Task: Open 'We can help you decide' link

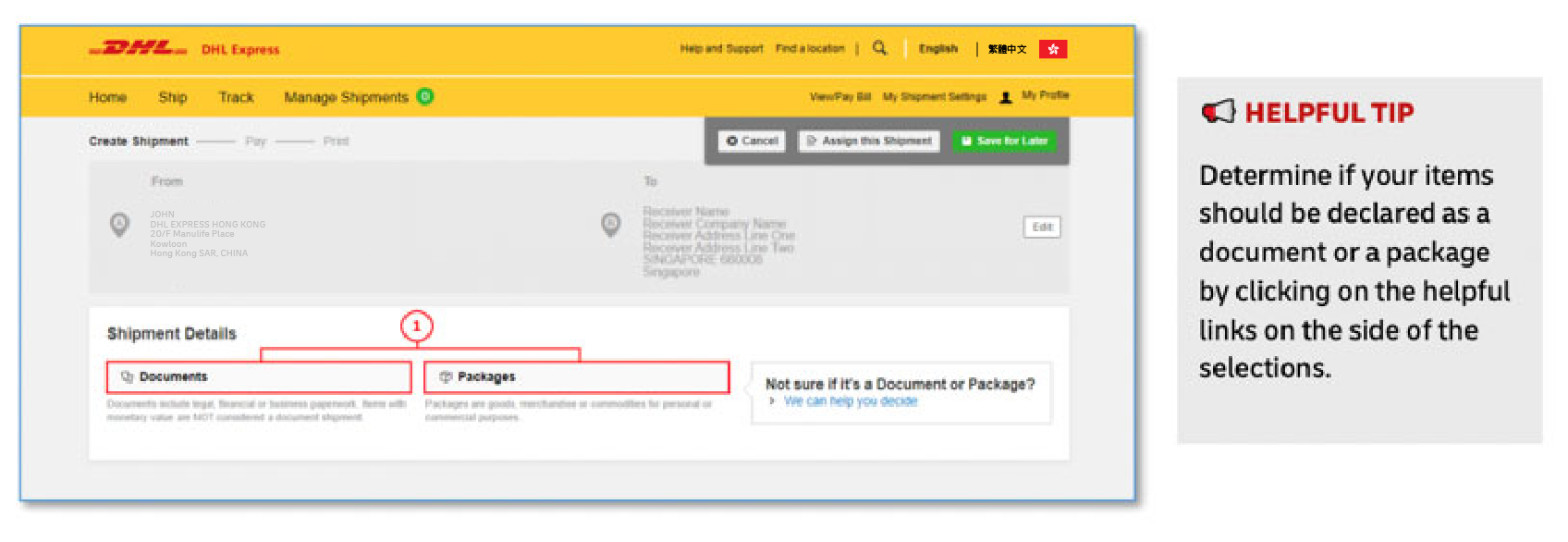Action: [x=851, y=401]
